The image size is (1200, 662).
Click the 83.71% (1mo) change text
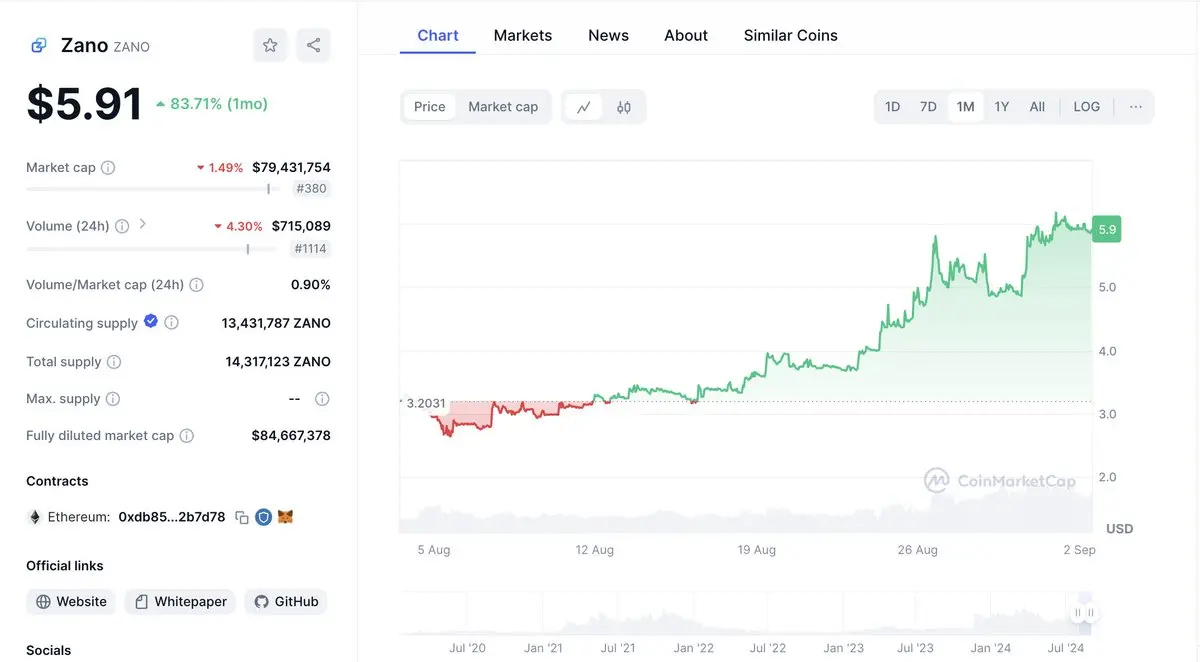[x=219, y=104]
